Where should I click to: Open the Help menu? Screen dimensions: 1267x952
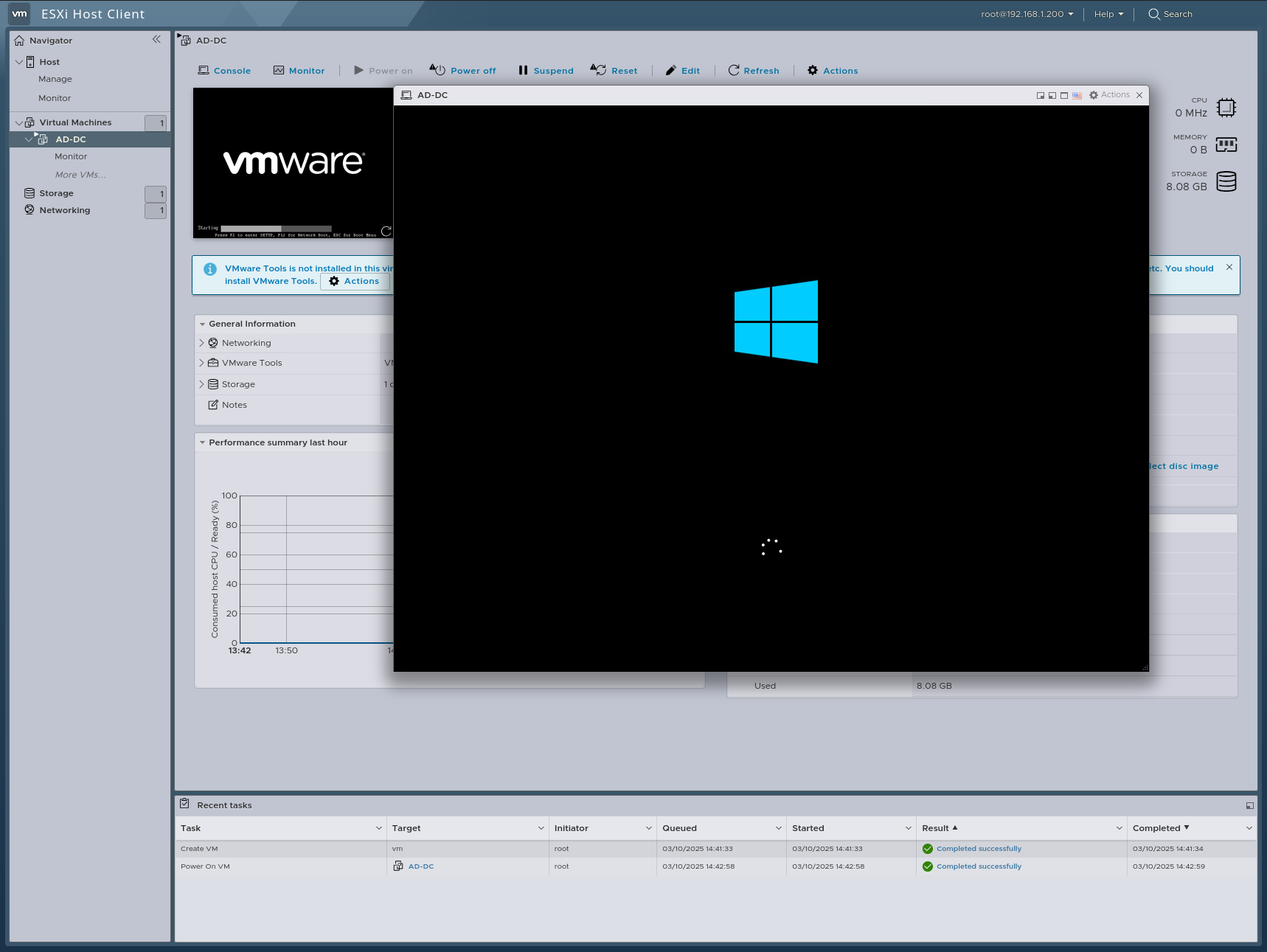pyautogui.click(x=1108, y=14)
